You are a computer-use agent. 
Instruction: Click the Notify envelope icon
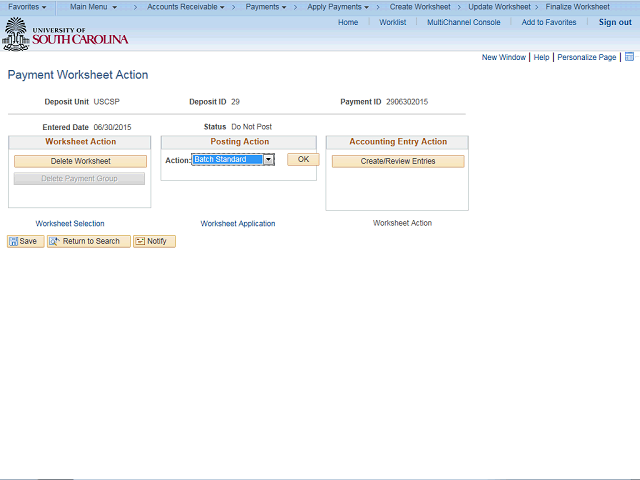coord(140,241)
